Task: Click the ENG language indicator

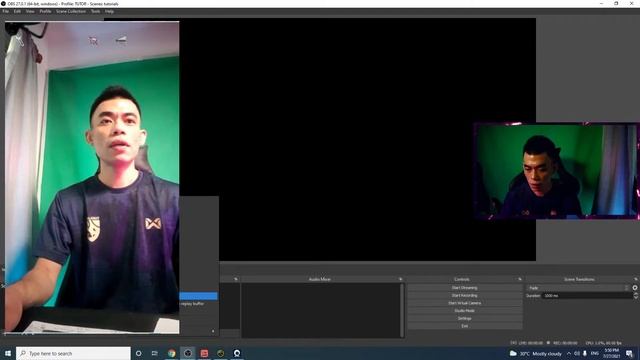Action: 595,353
